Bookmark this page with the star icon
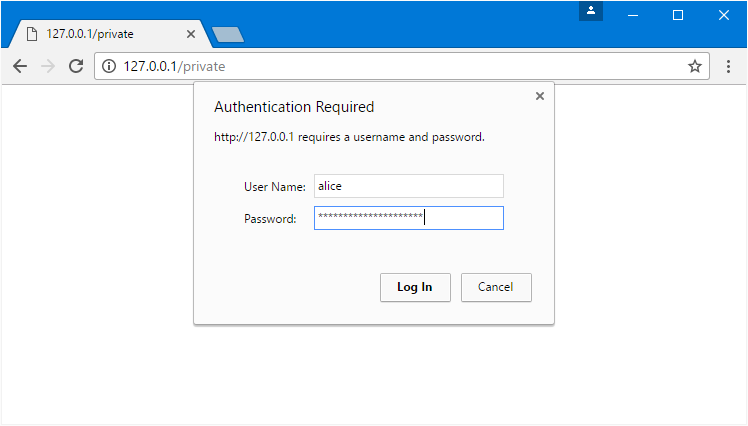748x426 pixels. tap(695, 66)
